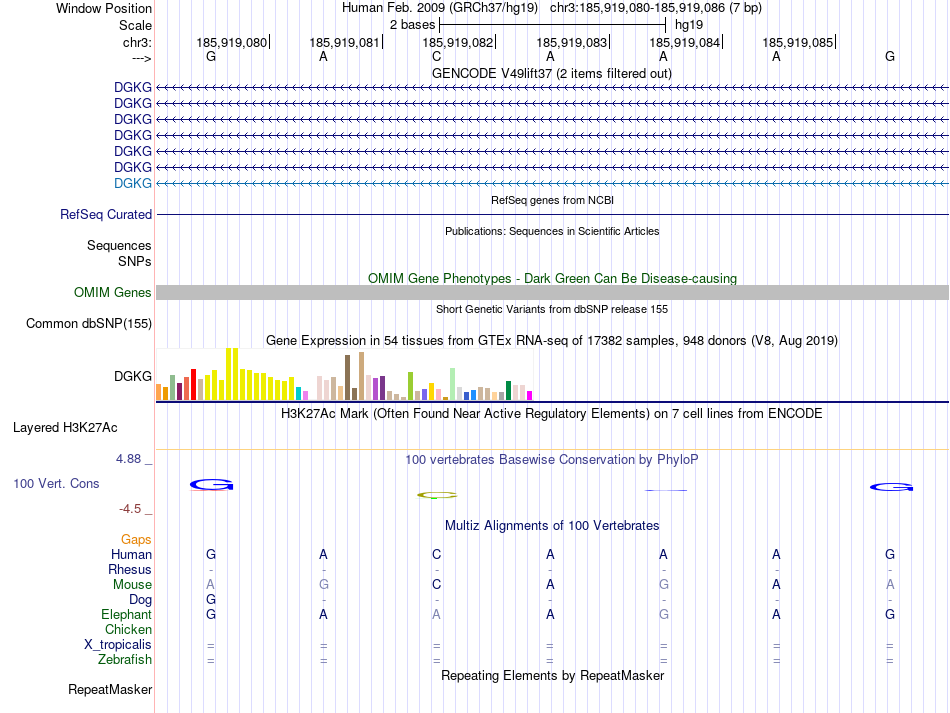Screen dimensions: 950x713
Task: Click base G in the Dog alignment row
Action: 211,600
